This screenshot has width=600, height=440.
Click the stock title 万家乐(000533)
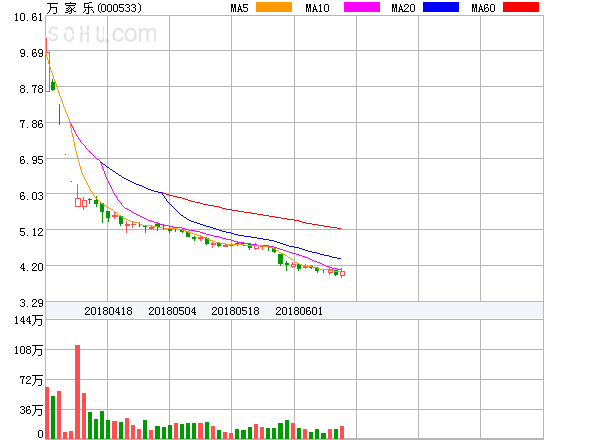[x=94, y=8]
